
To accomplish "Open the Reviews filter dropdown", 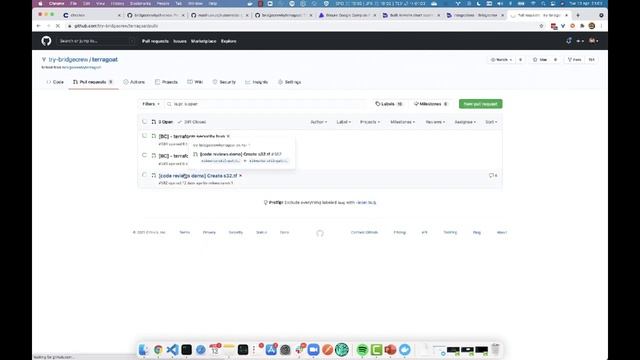I will tap(435, 122).
